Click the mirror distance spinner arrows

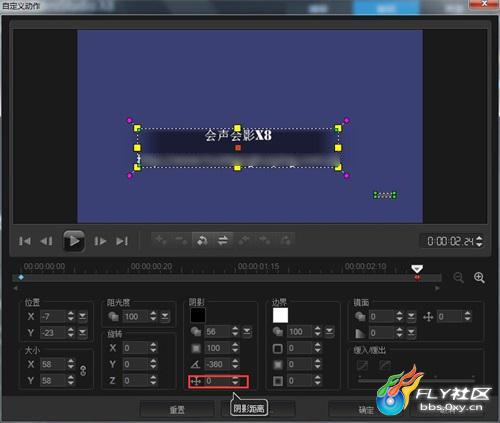[x=468, y=316]
